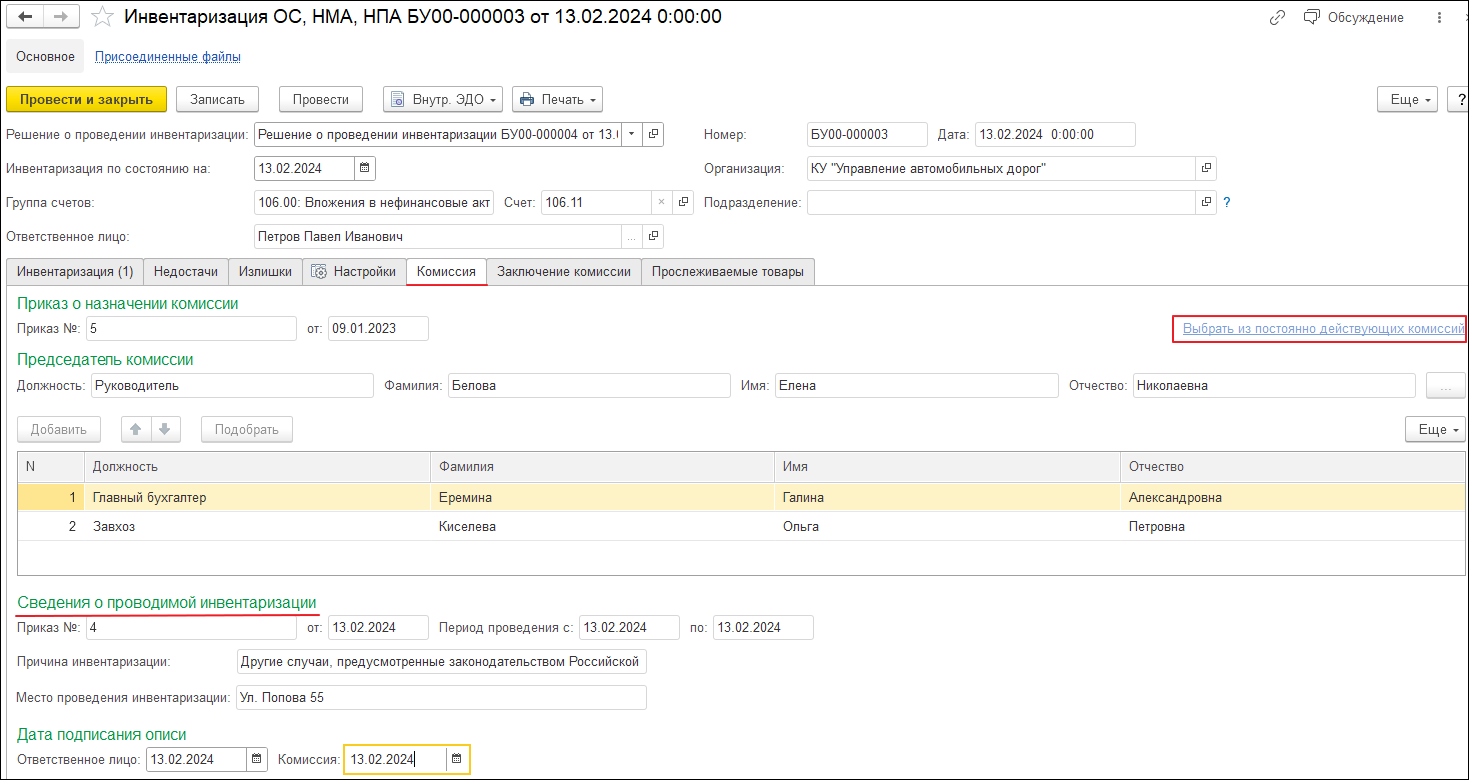Click commission order number field with 5
Screen dimensions: 1469x780
[x=192, y=328]
